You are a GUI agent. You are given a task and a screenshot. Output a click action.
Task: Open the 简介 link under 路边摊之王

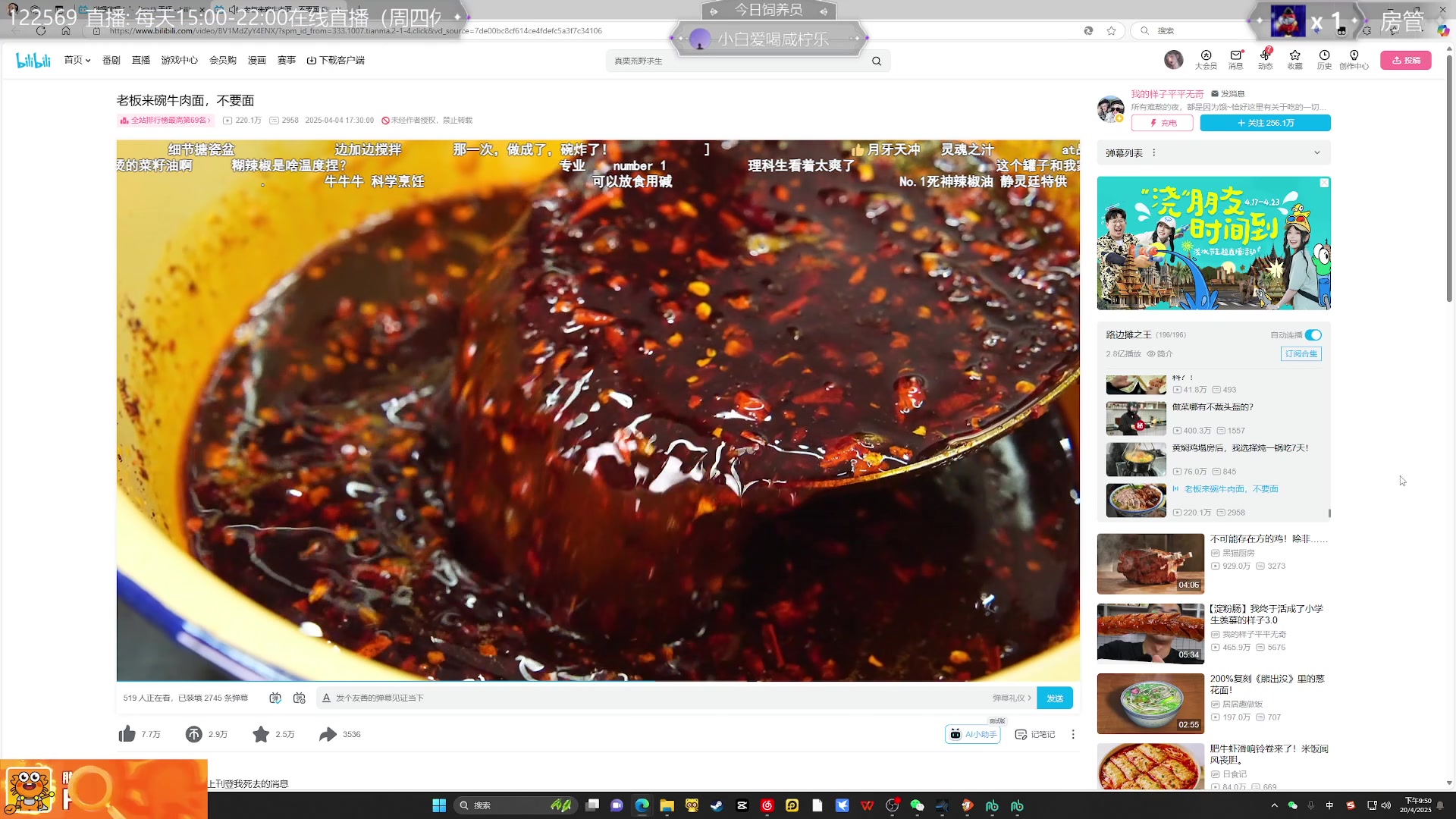click(1159, 354)
